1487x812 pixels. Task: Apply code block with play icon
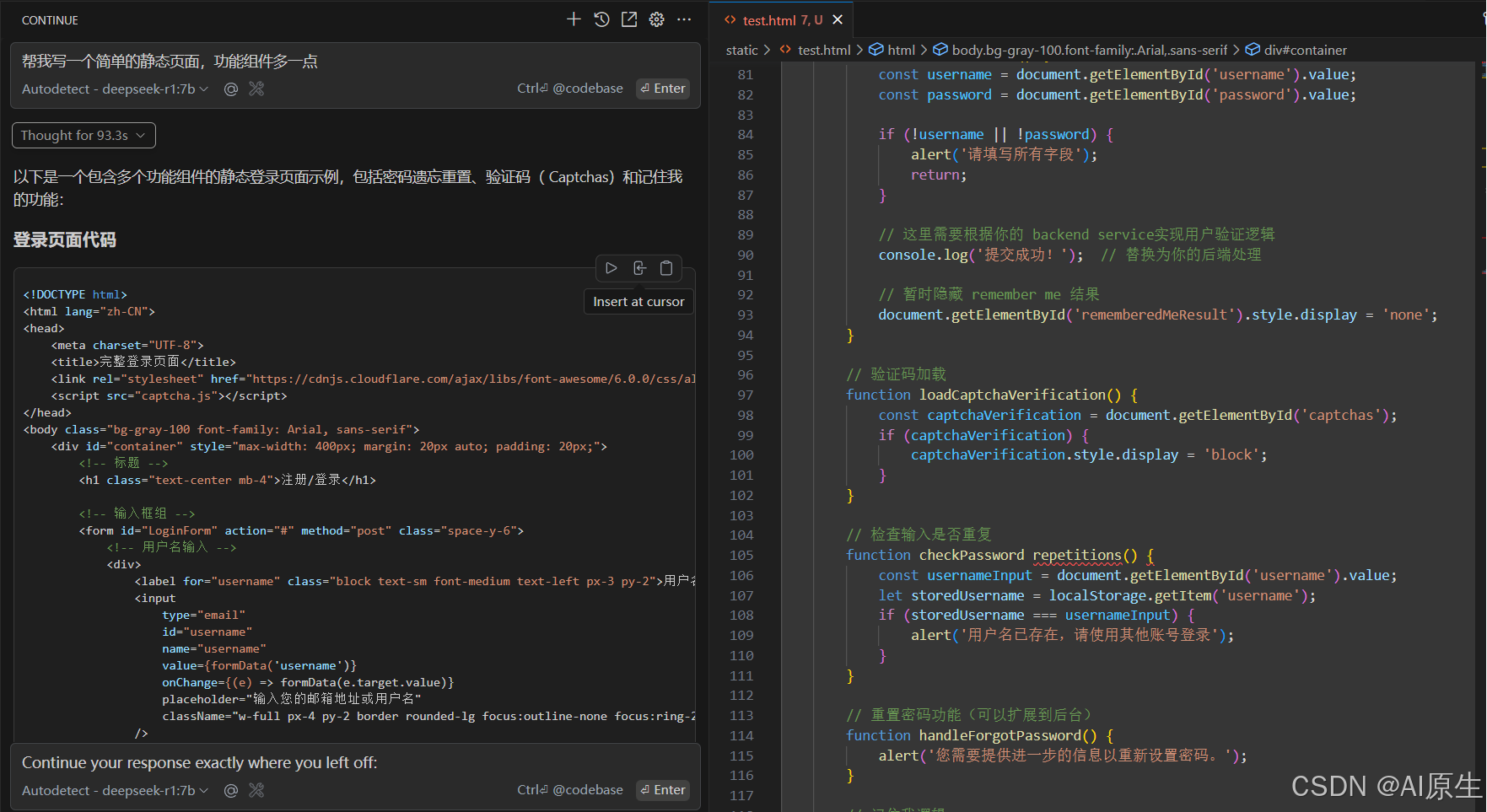[x=612, y=268]
